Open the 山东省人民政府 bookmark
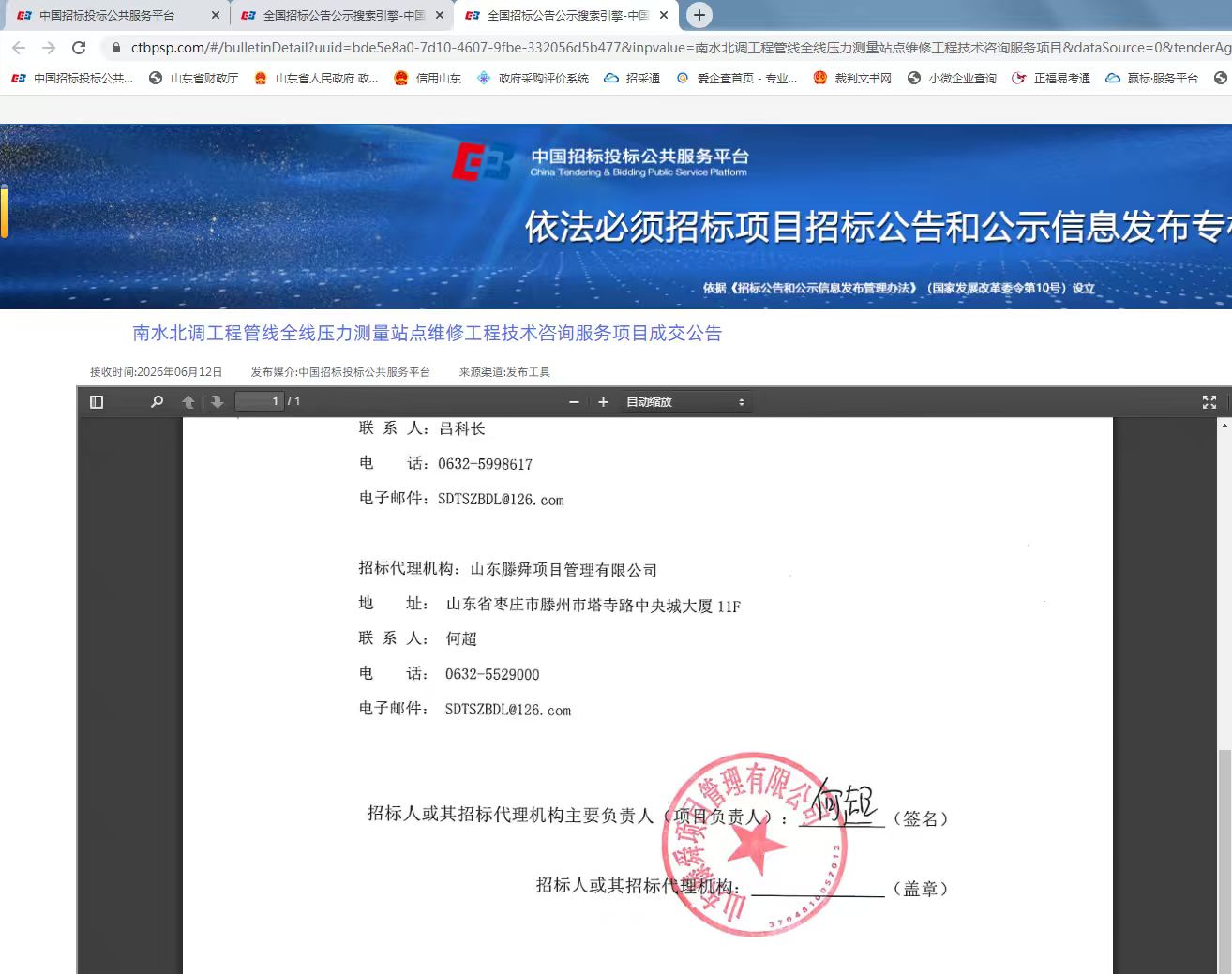The image size is (1232, 974). [x=316, y=79]
